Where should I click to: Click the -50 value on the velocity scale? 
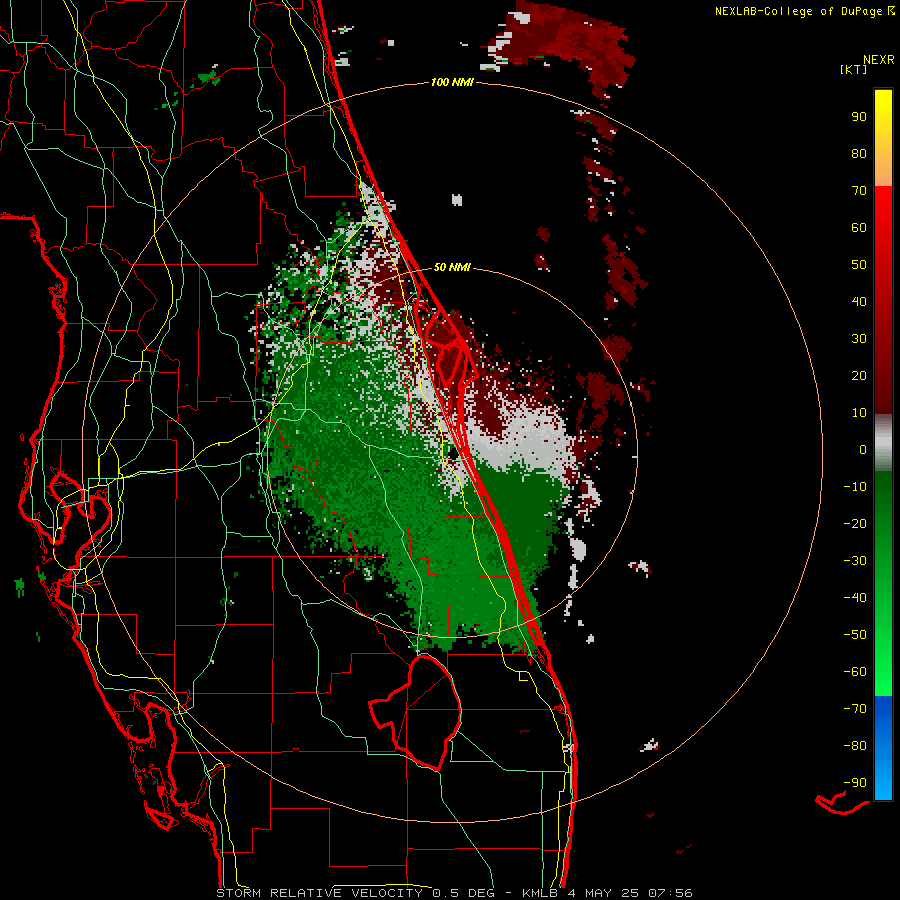855,635
